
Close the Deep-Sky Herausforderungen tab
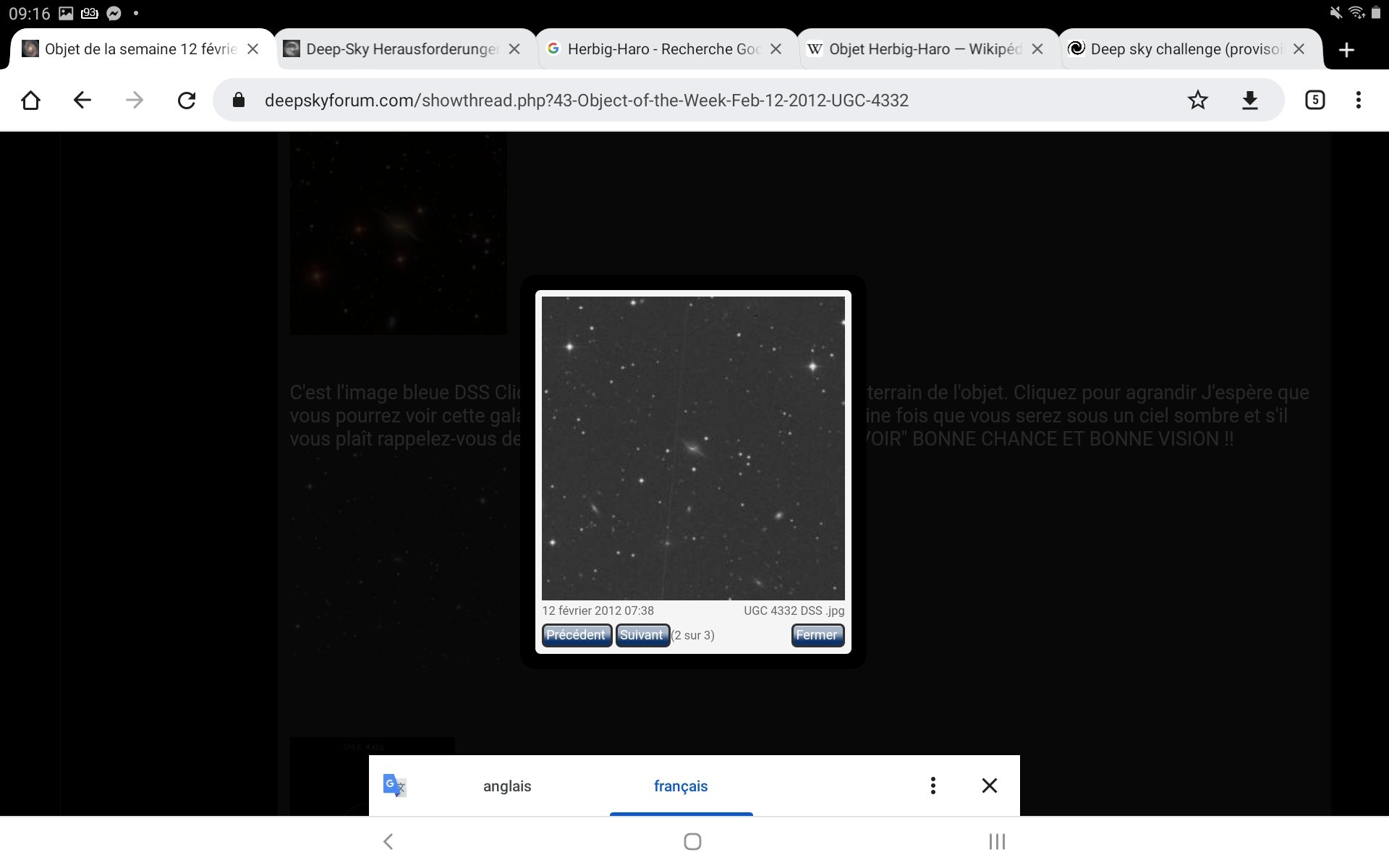point(514,49)
